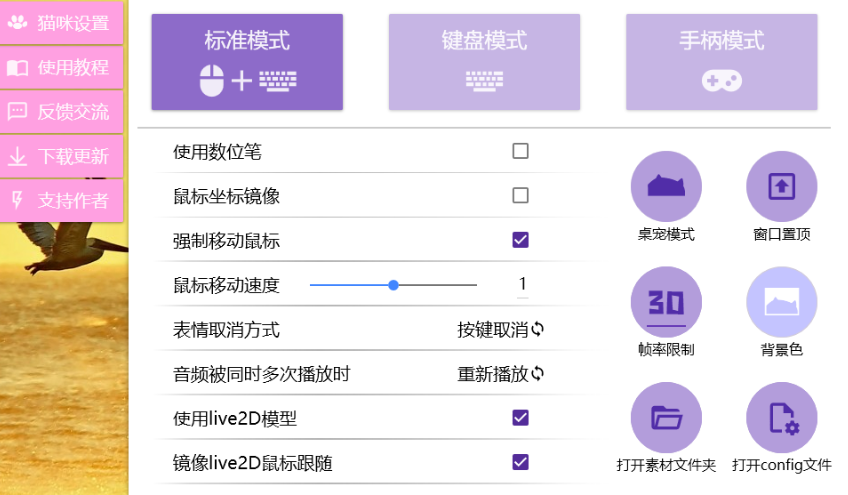Select the 手柄模式 gamepad mode card

(721, 62)
